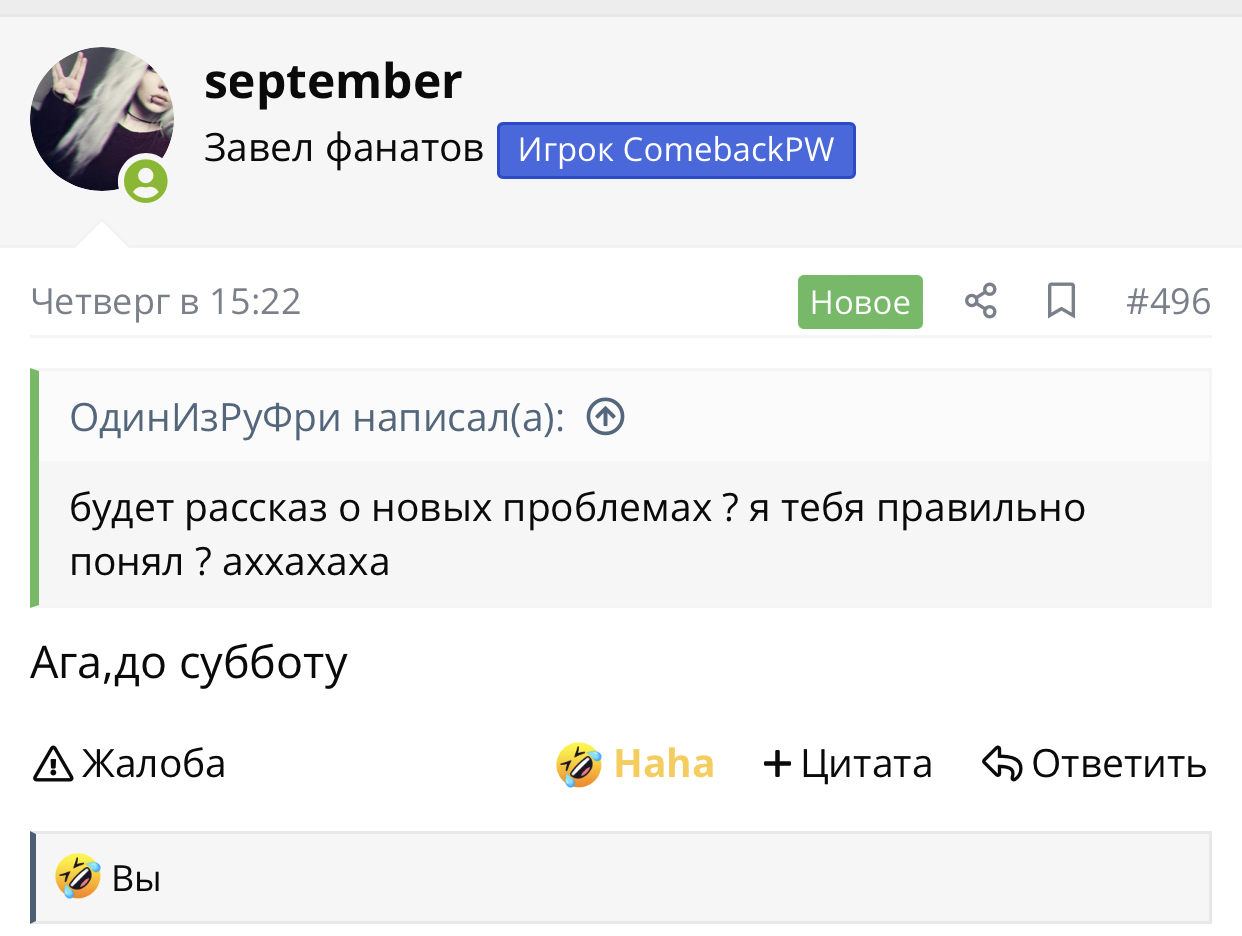Bookmark this post with the bookmark icon

click(x=1061, y=301)
